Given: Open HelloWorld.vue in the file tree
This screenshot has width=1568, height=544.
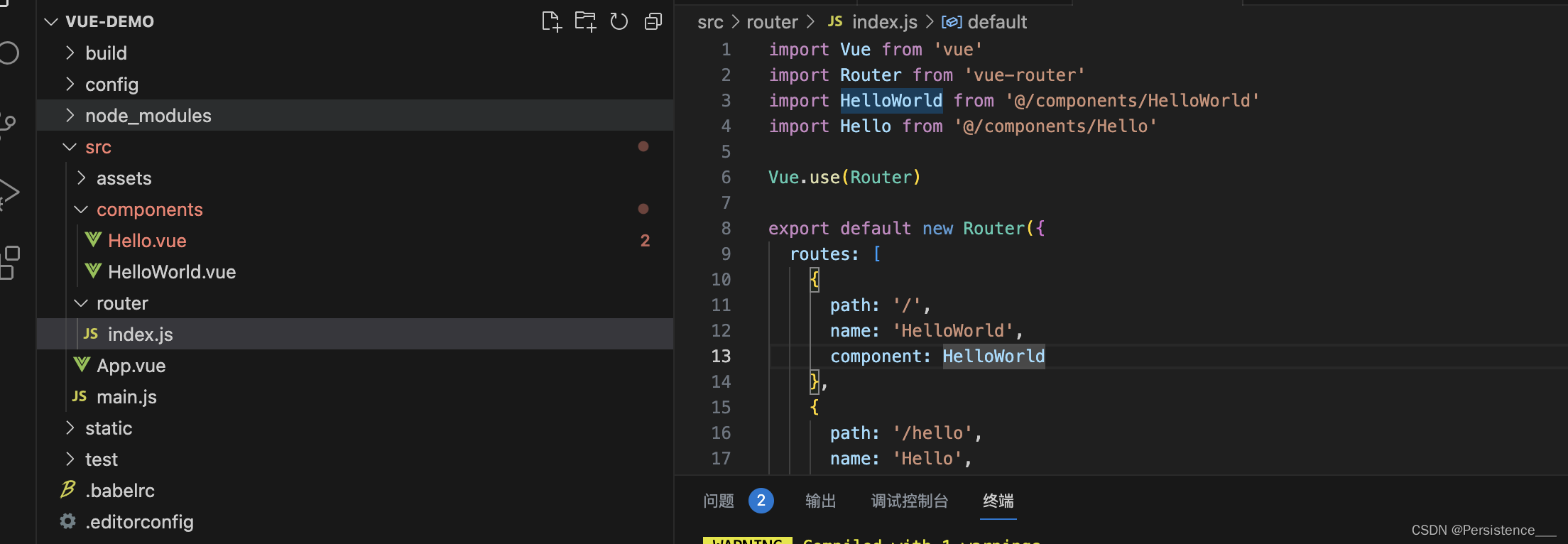Looking at the screenshot, I should coord(172,271).
